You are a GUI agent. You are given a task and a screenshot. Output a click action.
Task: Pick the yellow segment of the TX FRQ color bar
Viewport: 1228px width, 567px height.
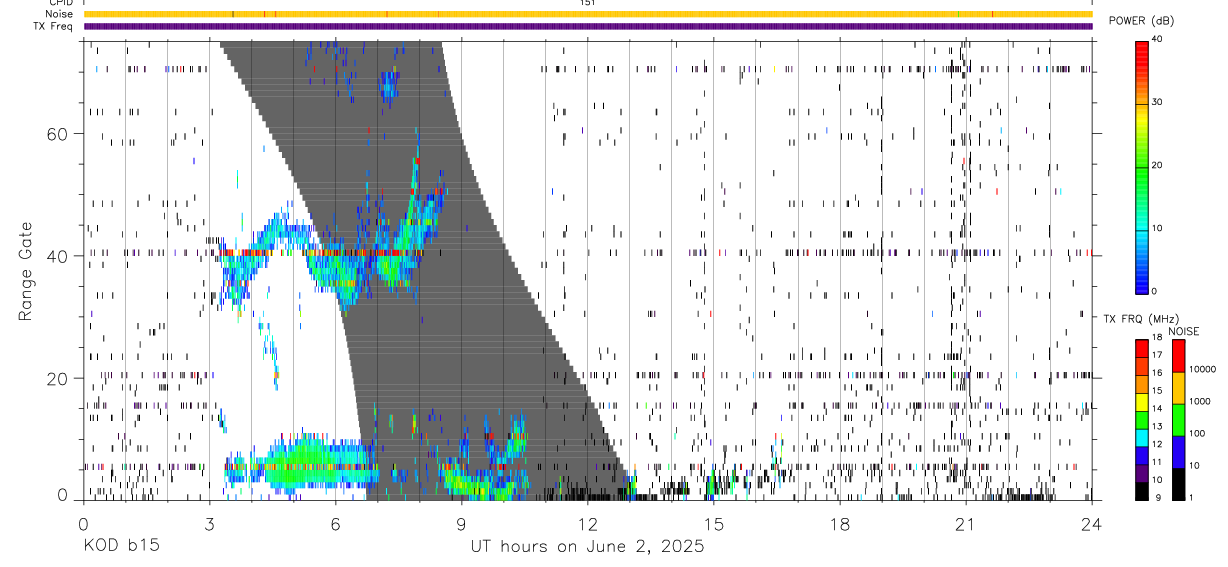click(x=1141, y=402)
